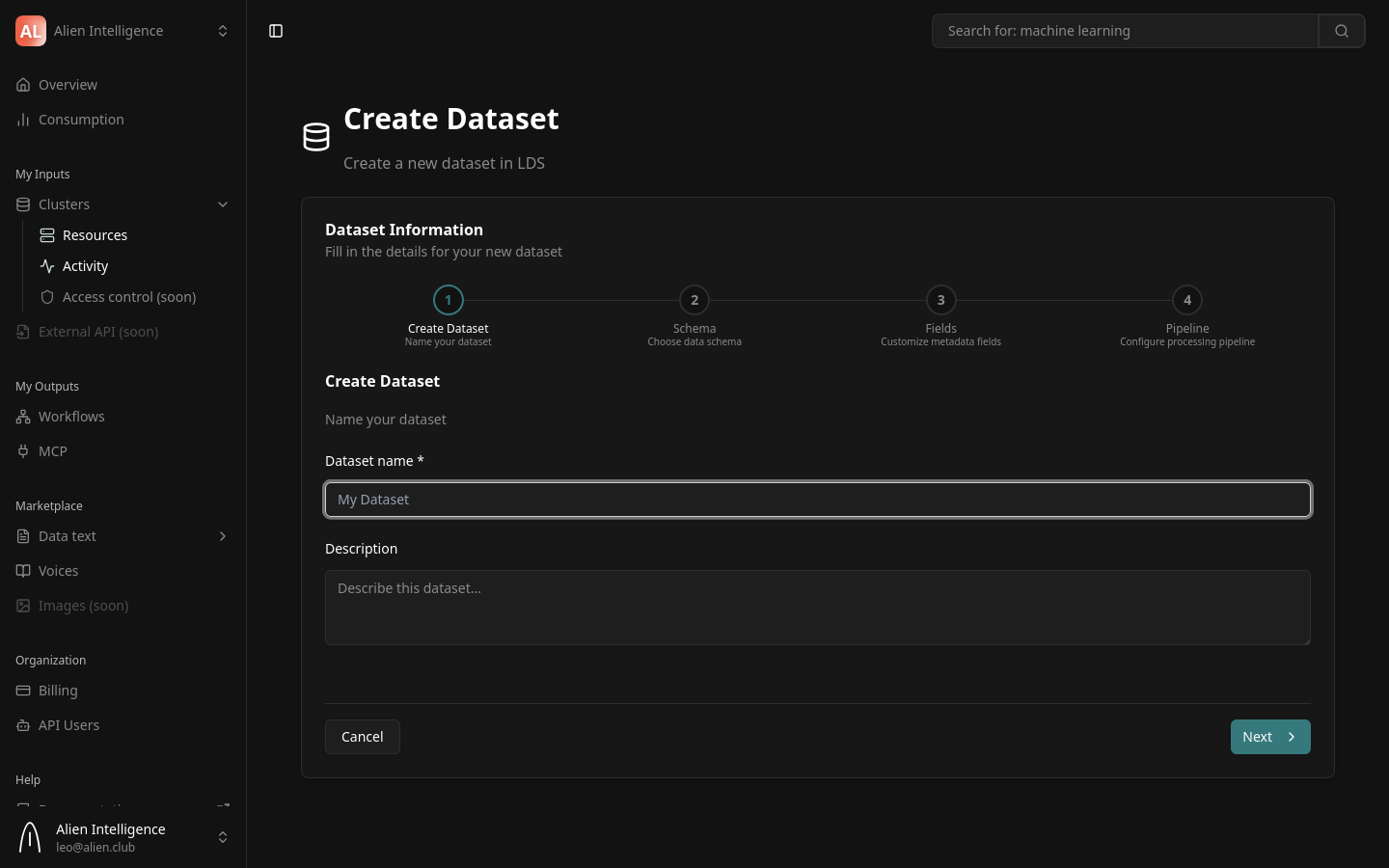This screenshot has width=1389, height=868.
Task: Click the Activity waveform icon
Action: (x=47, y=265)
